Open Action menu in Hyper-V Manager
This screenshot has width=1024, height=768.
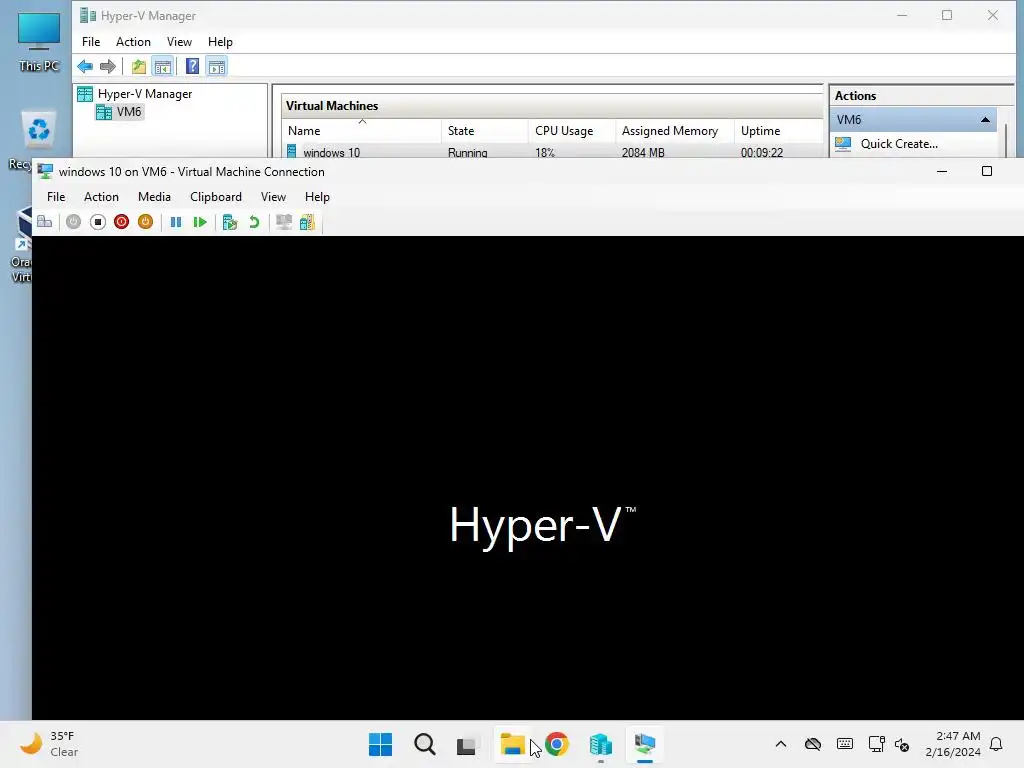pos(133,42)
